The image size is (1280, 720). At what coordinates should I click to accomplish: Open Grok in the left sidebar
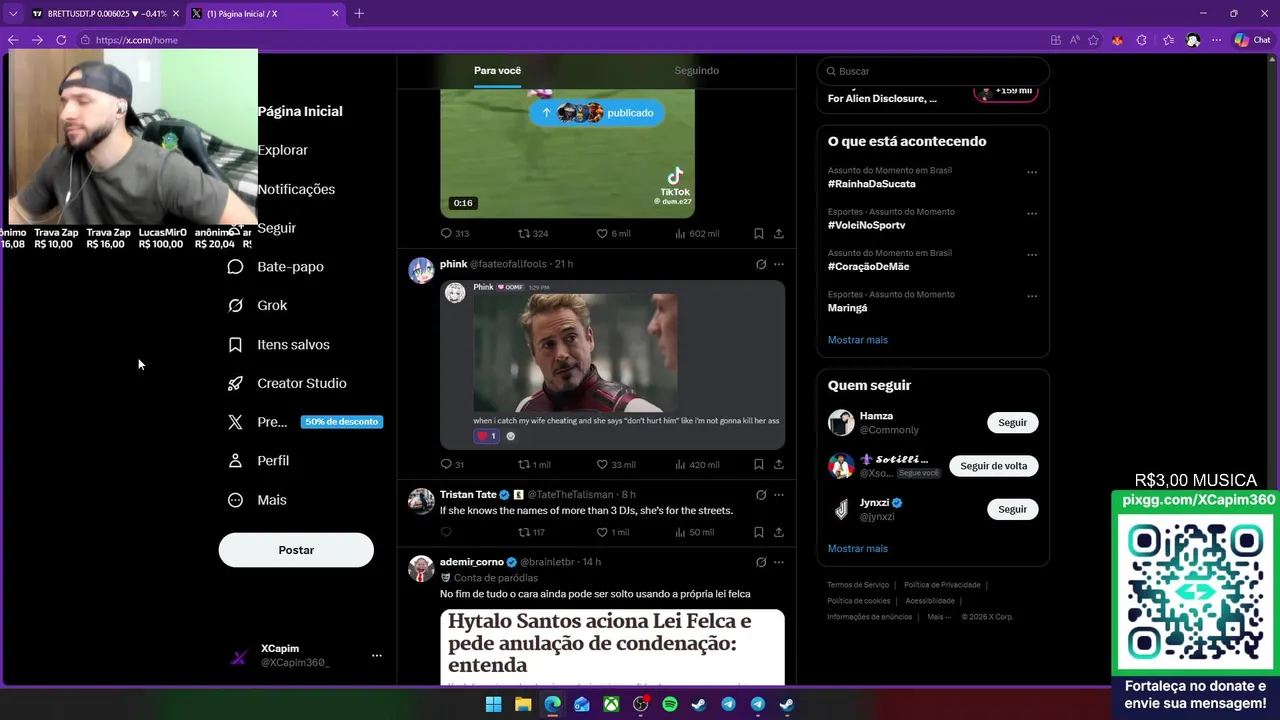(258, 306)
